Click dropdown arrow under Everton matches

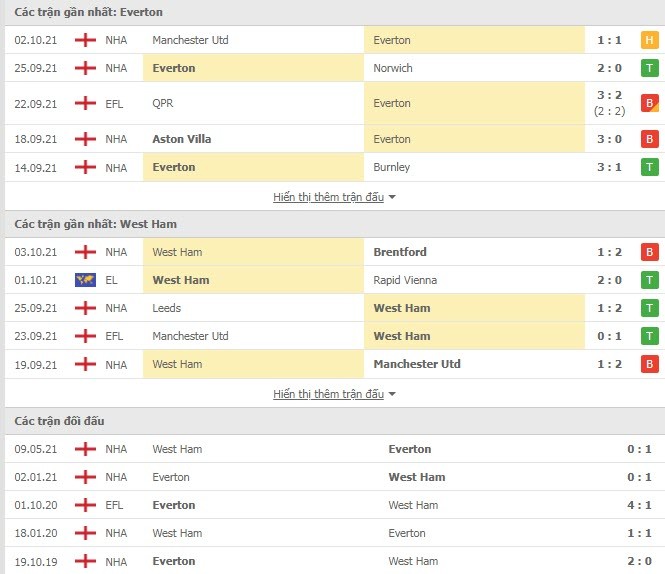392,197
